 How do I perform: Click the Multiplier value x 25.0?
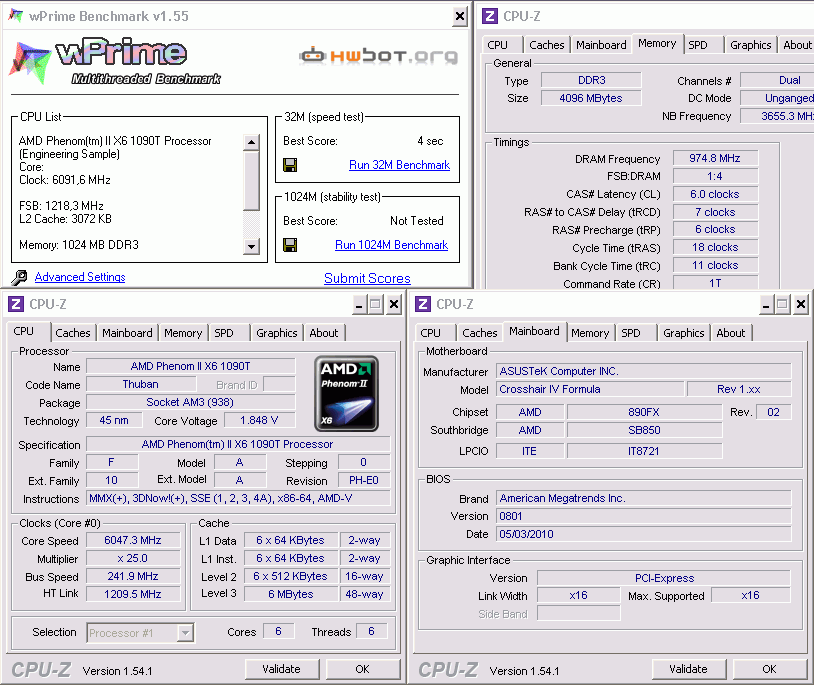(133, 558)
